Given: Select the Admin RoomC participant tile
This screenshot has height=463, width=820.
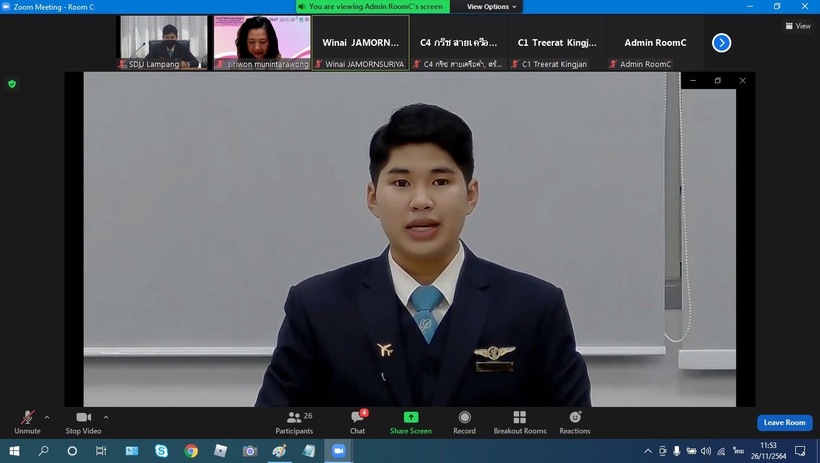Looking at the screenshot, I should click(655, 43).
